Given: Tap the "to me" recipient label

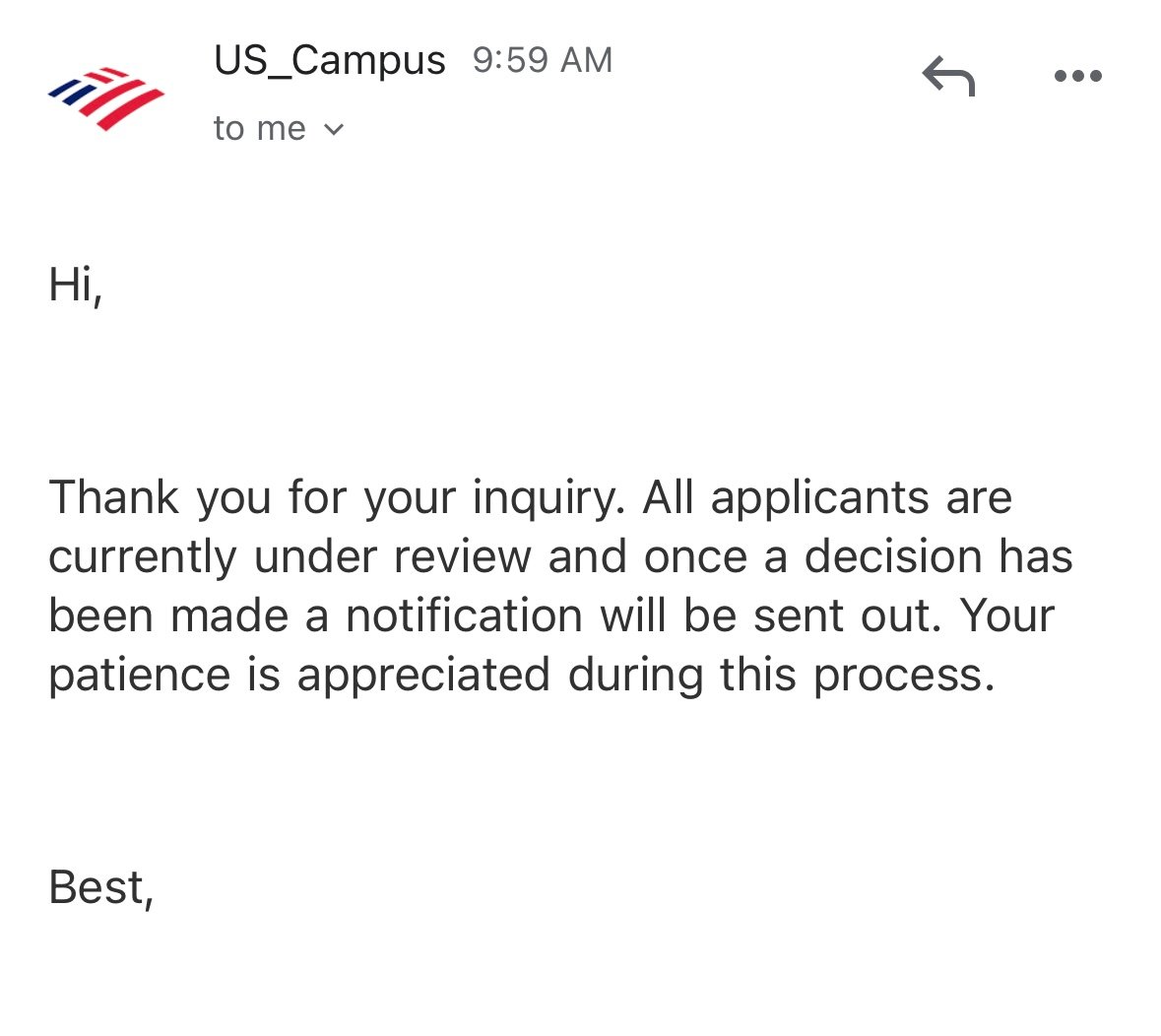Looking at the screenshot, I should [x=259, y=129].
